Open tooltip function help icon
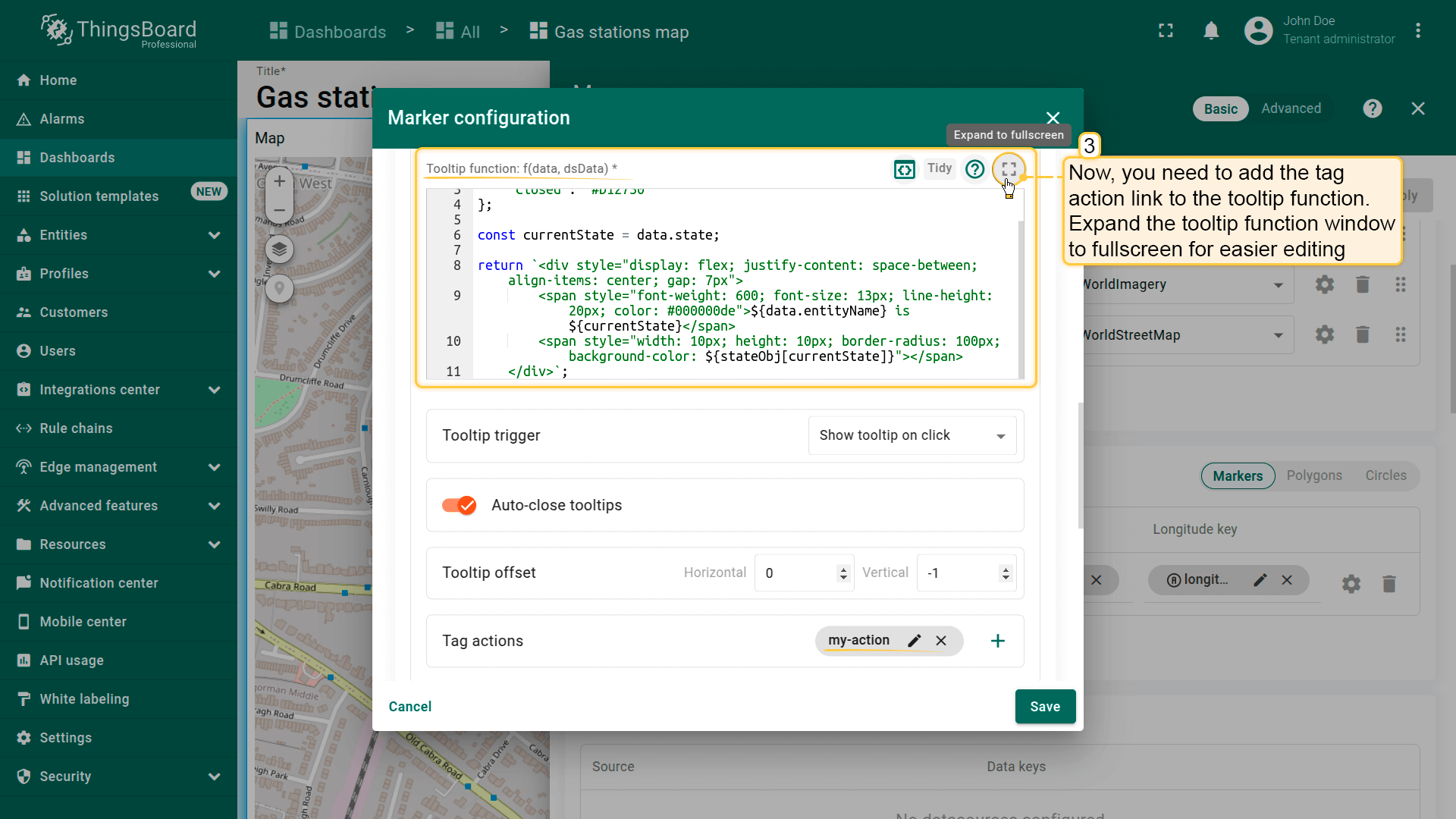This screenshot has width=1456, height=819. point(974,169)
